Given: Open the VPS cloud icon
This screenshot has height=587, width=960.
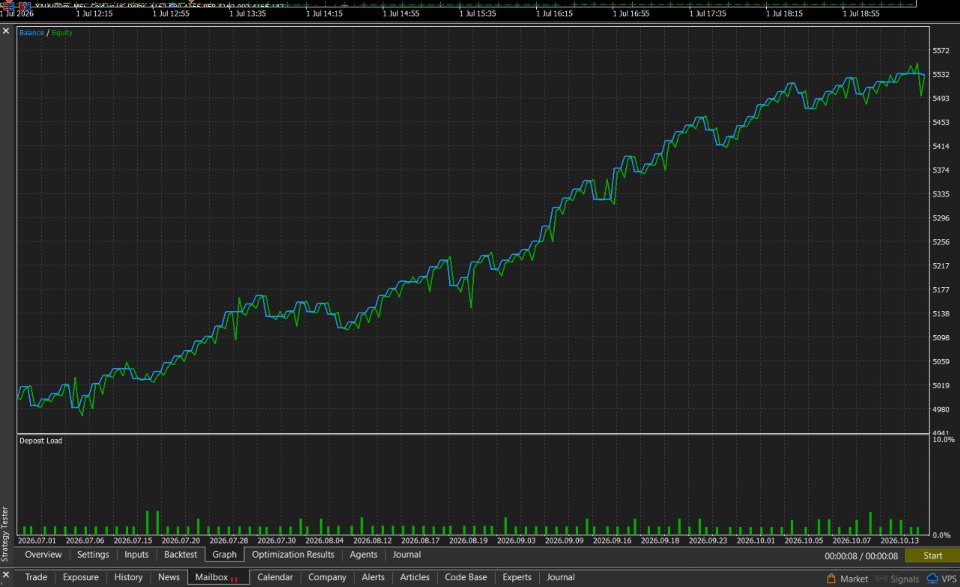Looking at the screenshot, I should [x=932, y=578].
